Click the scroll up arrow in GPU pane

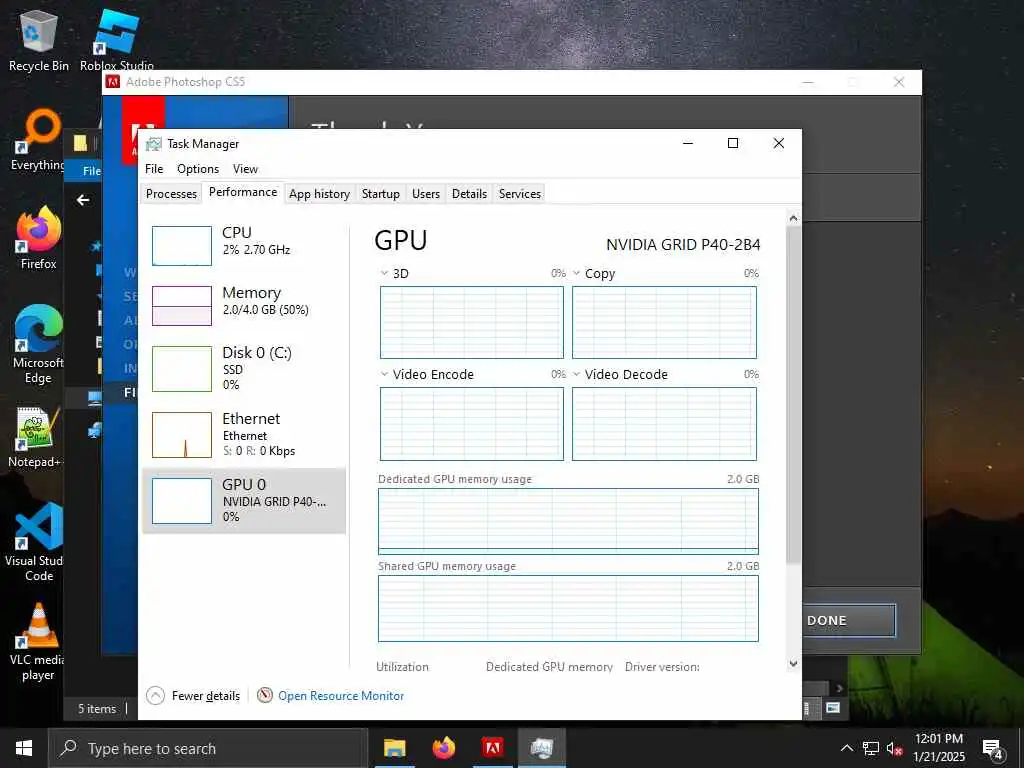[793, 218]
